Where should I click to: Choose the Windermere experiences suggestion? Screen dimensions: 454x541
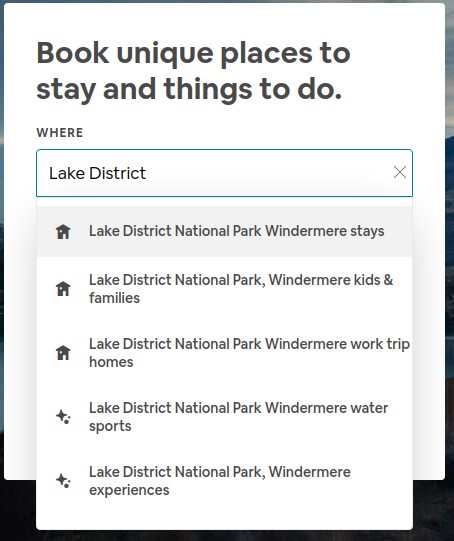[224, 480]
